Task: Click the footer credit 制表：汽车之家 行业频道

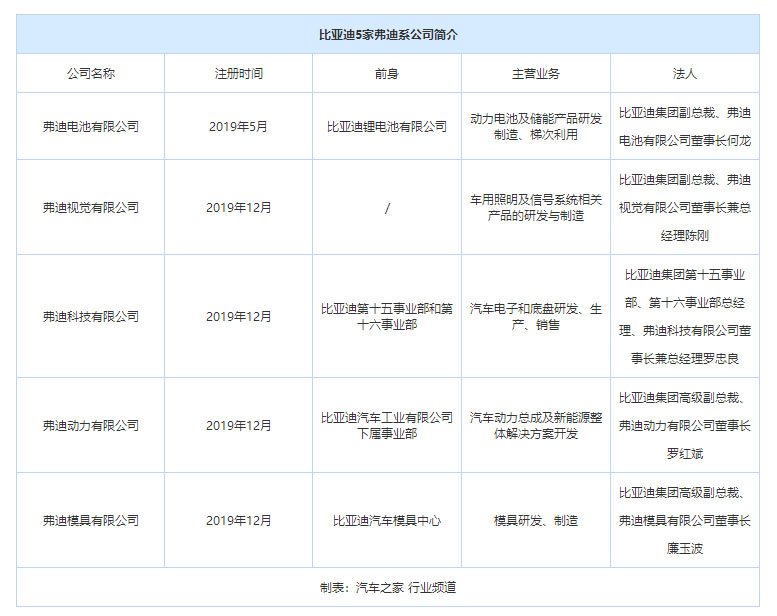Action: [388, 588]
